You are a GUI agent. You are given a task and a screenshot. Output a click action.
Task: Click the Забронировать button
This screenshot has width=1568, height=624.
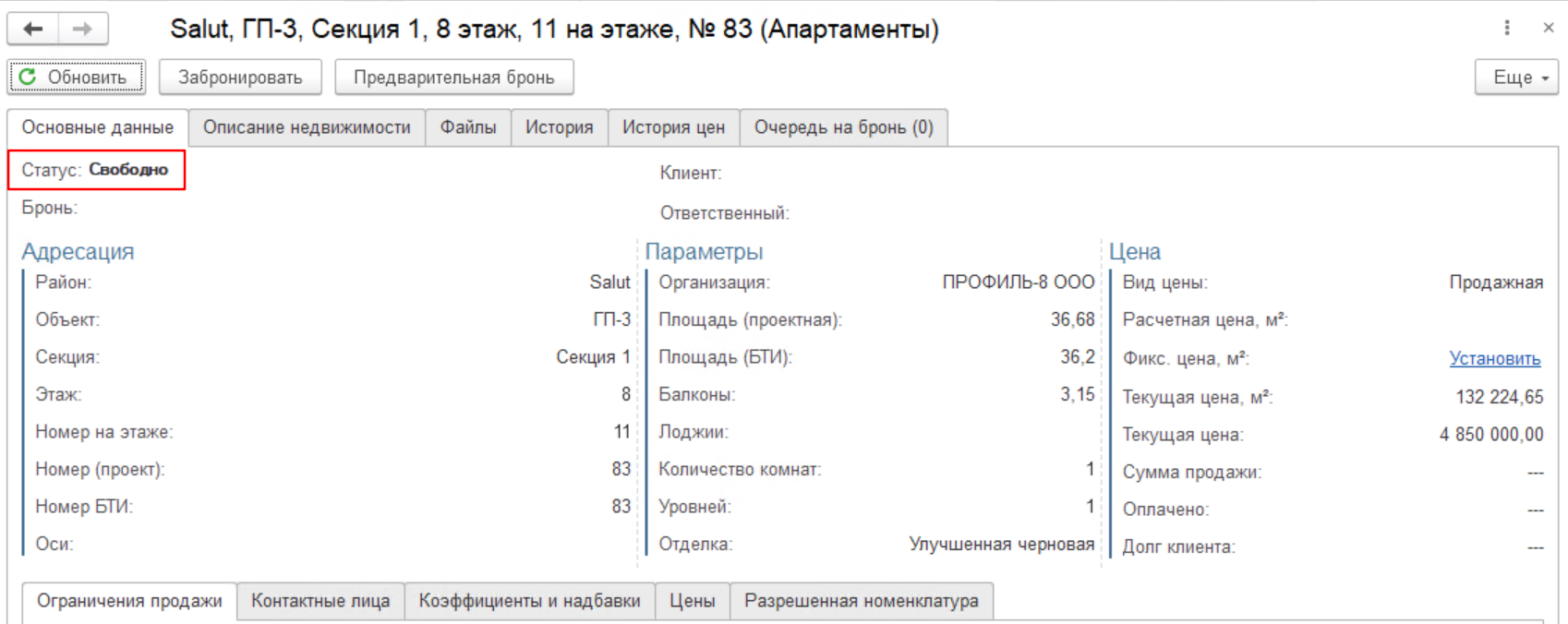(240, 78)
